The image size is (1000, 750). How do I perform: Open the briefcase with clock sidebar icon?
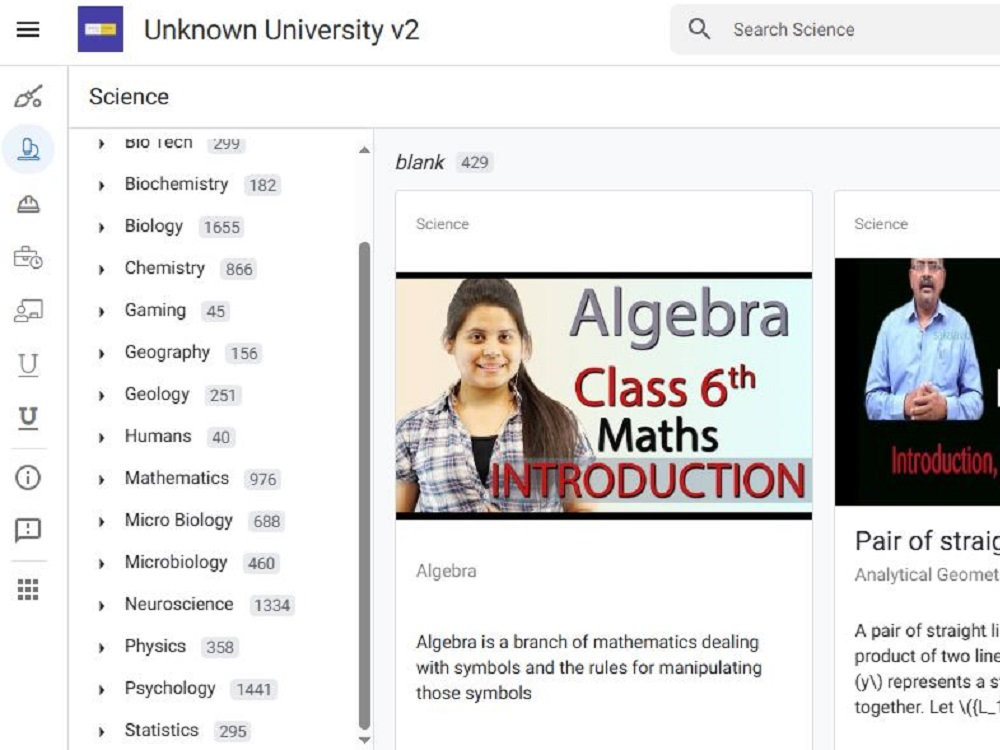tap(28, 258)
